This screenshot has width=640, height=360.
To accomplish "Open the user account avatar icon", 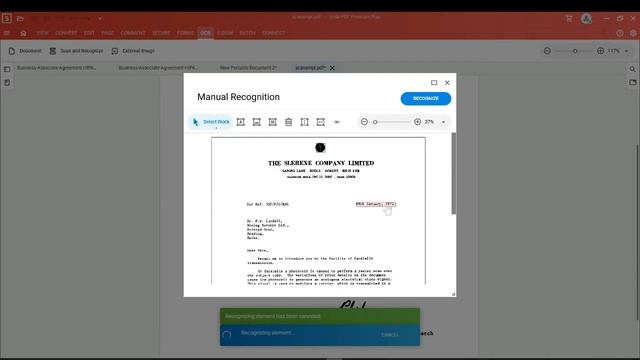I will [587, 18].
